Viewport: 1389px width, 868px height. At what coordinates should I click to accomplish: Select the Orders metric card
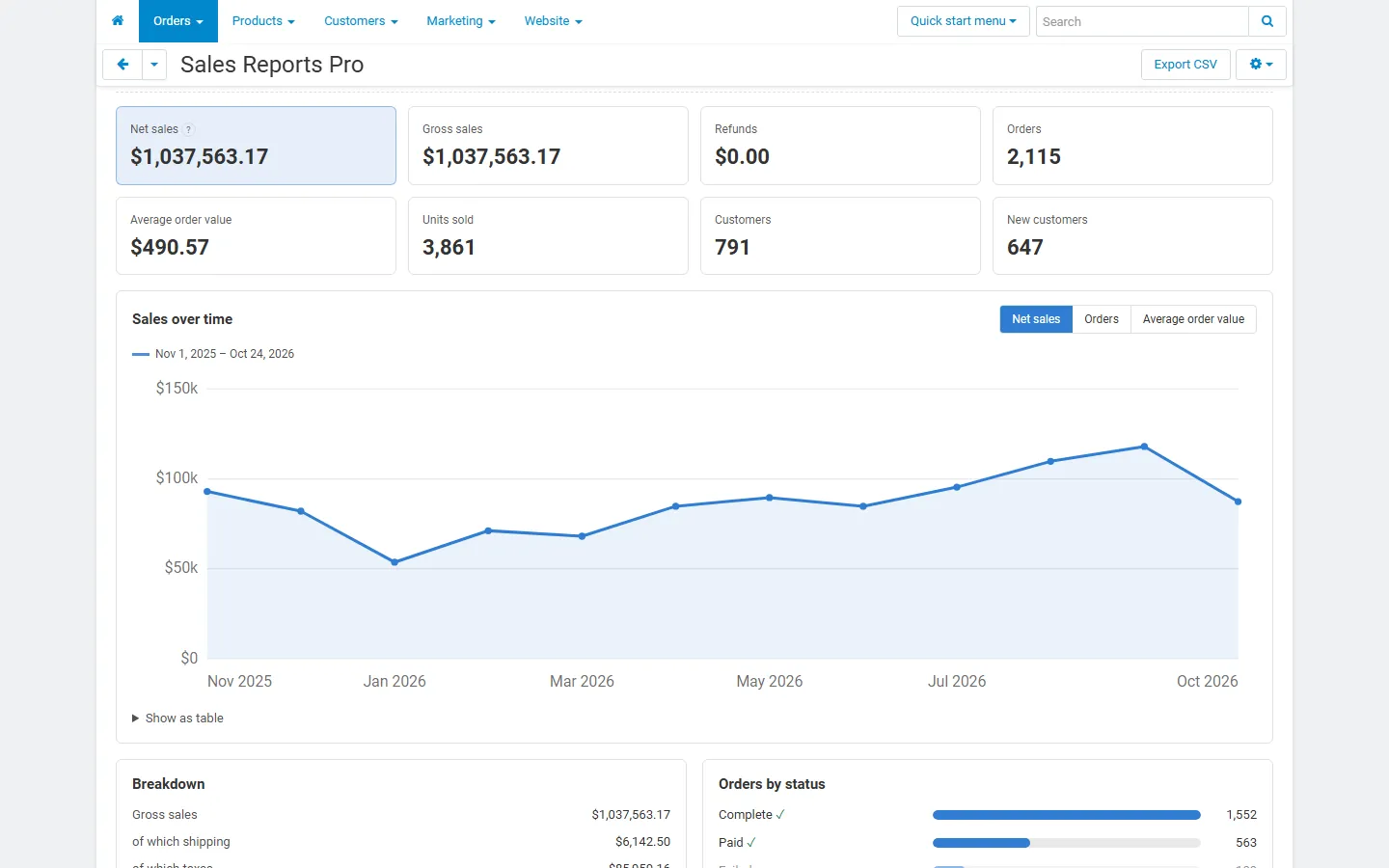click(x=1132, y=146)
